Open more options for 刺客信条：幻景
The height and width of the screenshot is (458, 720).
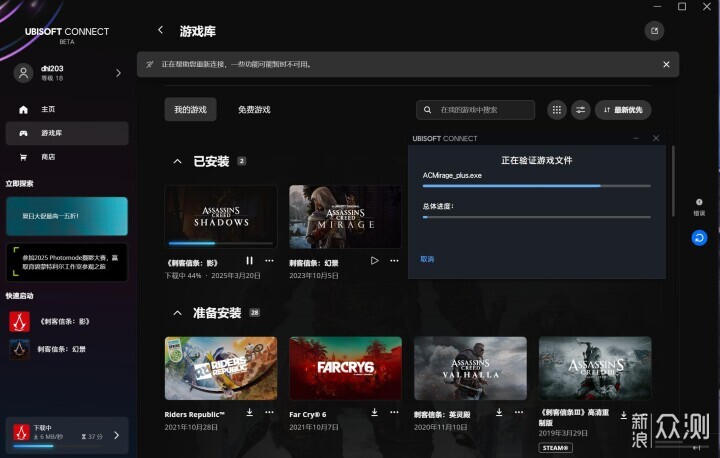tap(394, 261)
